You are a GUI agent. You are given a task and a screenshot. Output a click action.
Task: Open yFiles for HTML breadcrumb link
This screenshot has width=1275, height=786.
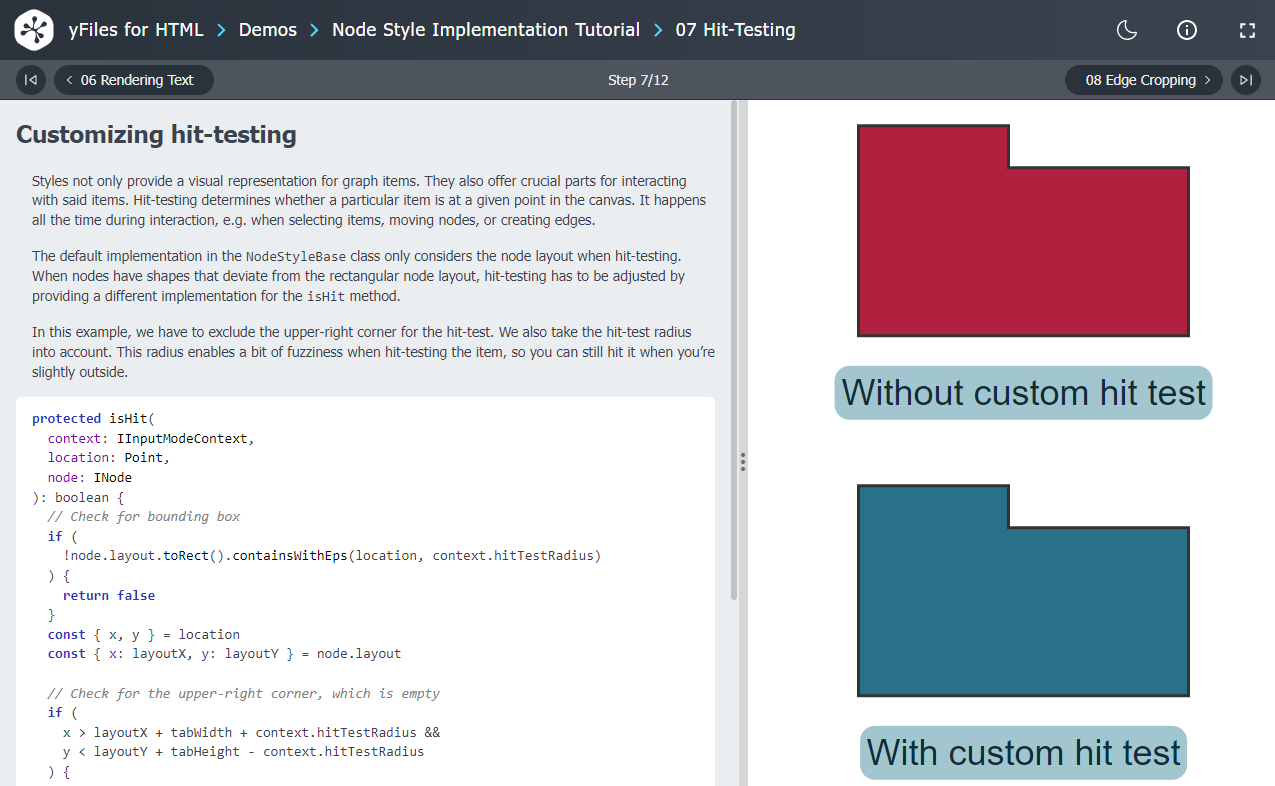136,30
